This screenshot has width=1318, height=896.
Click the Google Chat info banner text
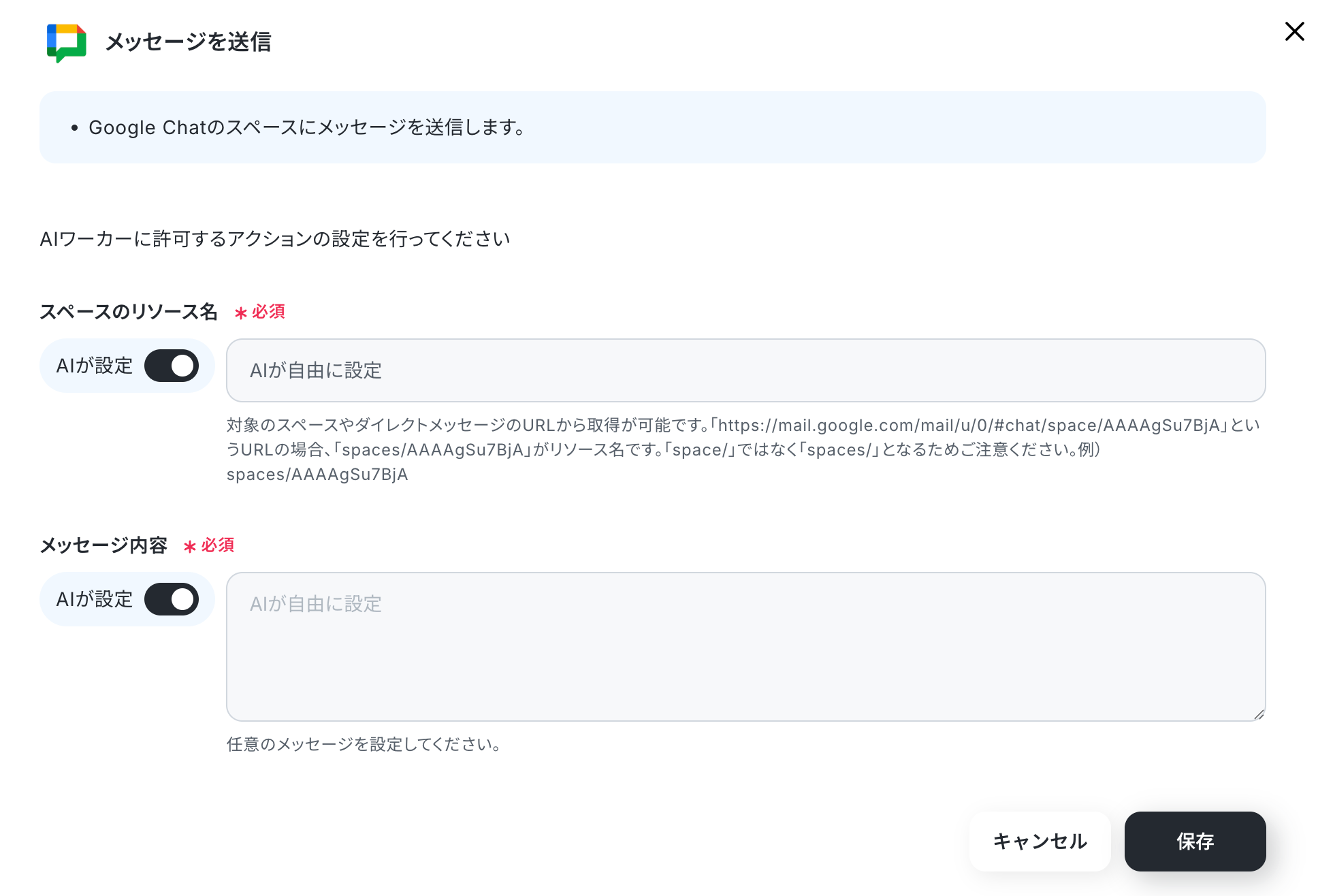(306, 127)
